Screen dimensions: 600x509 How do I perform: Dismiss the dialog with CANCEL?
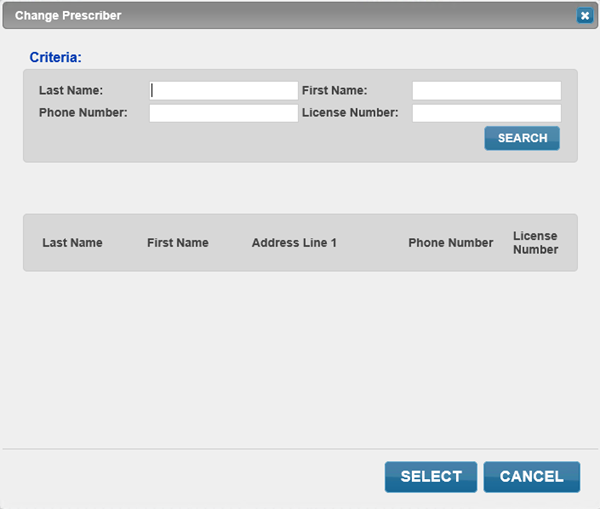click(532, 477)
